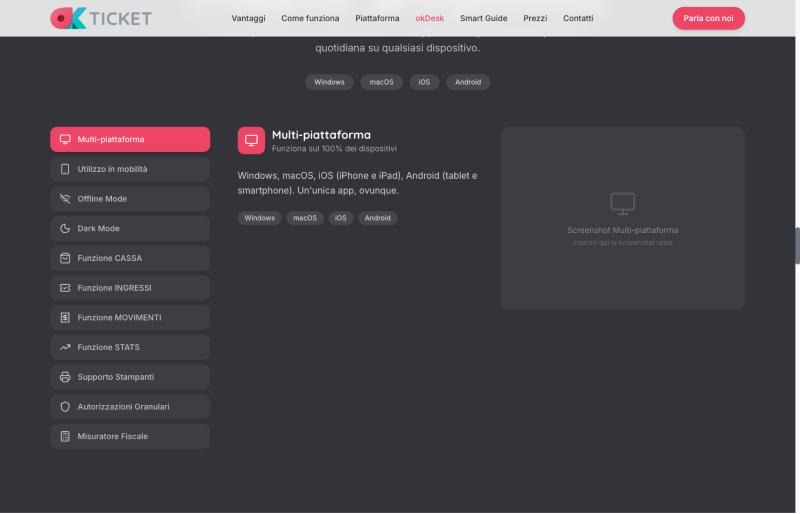Image resolution: width=800 pixels, height=514 pixels.
Task: Click the ticket icon beside Funzione INGRESSI
Action: pos(65,288)
